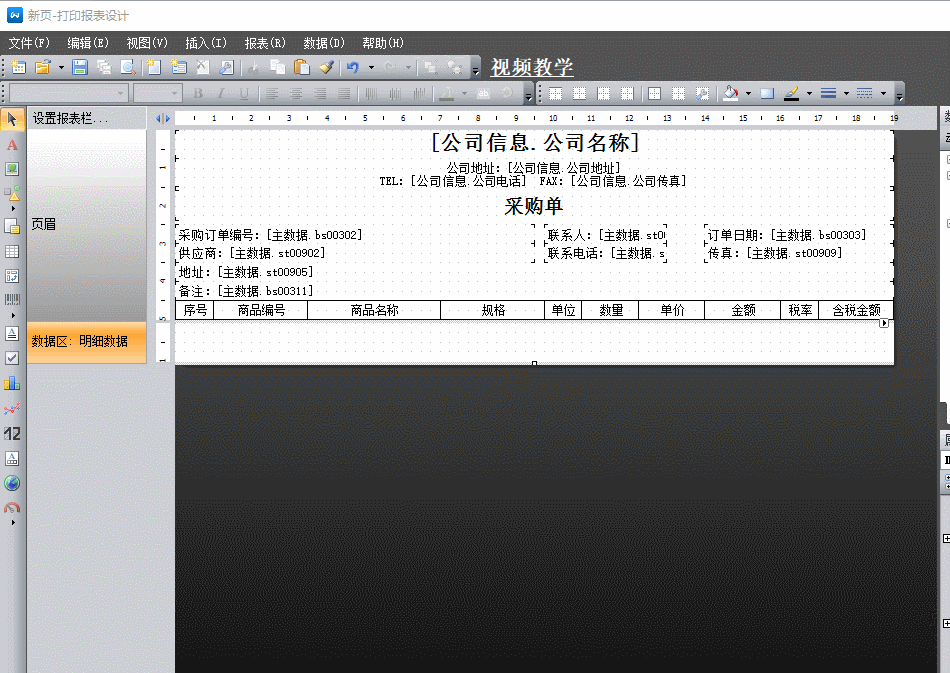Click the globe icon in left toolbox
950x673 pixels.
click(x=12, y=483)
